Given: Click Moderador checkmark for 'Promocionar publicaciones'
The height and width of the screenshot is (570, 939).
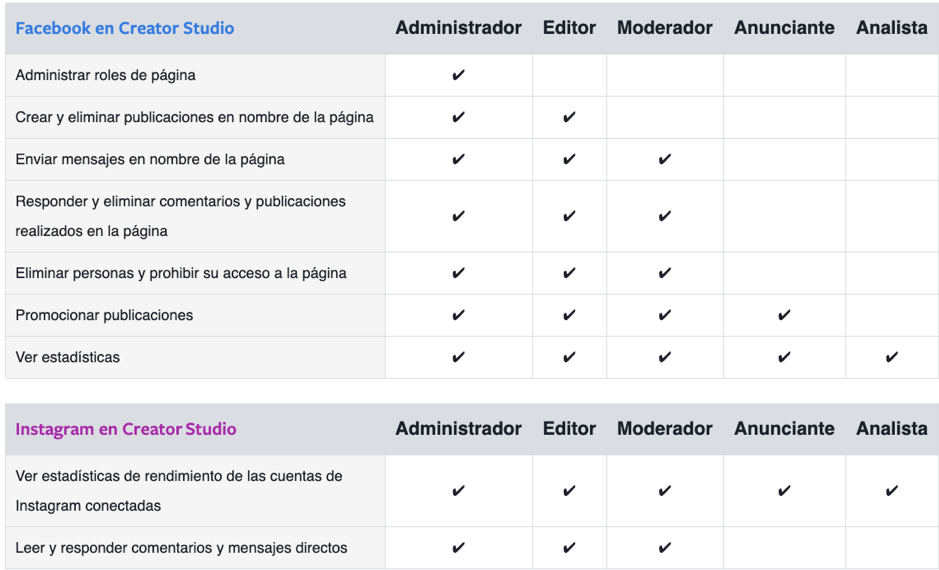Looking at the screenshot, I should [665, 316].
